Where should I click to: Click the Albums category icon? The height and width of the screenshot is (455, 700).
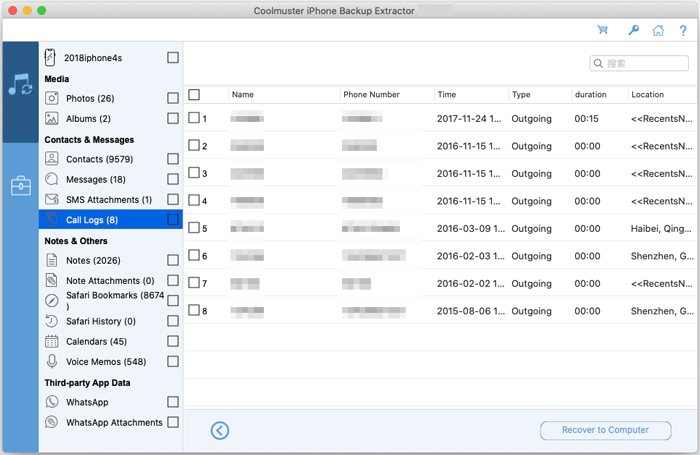tap(52, 118)
